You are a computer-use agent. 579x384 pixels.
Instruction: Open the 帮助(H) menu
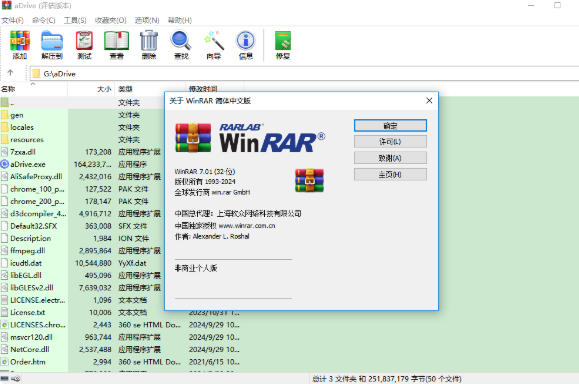point(180,20)
